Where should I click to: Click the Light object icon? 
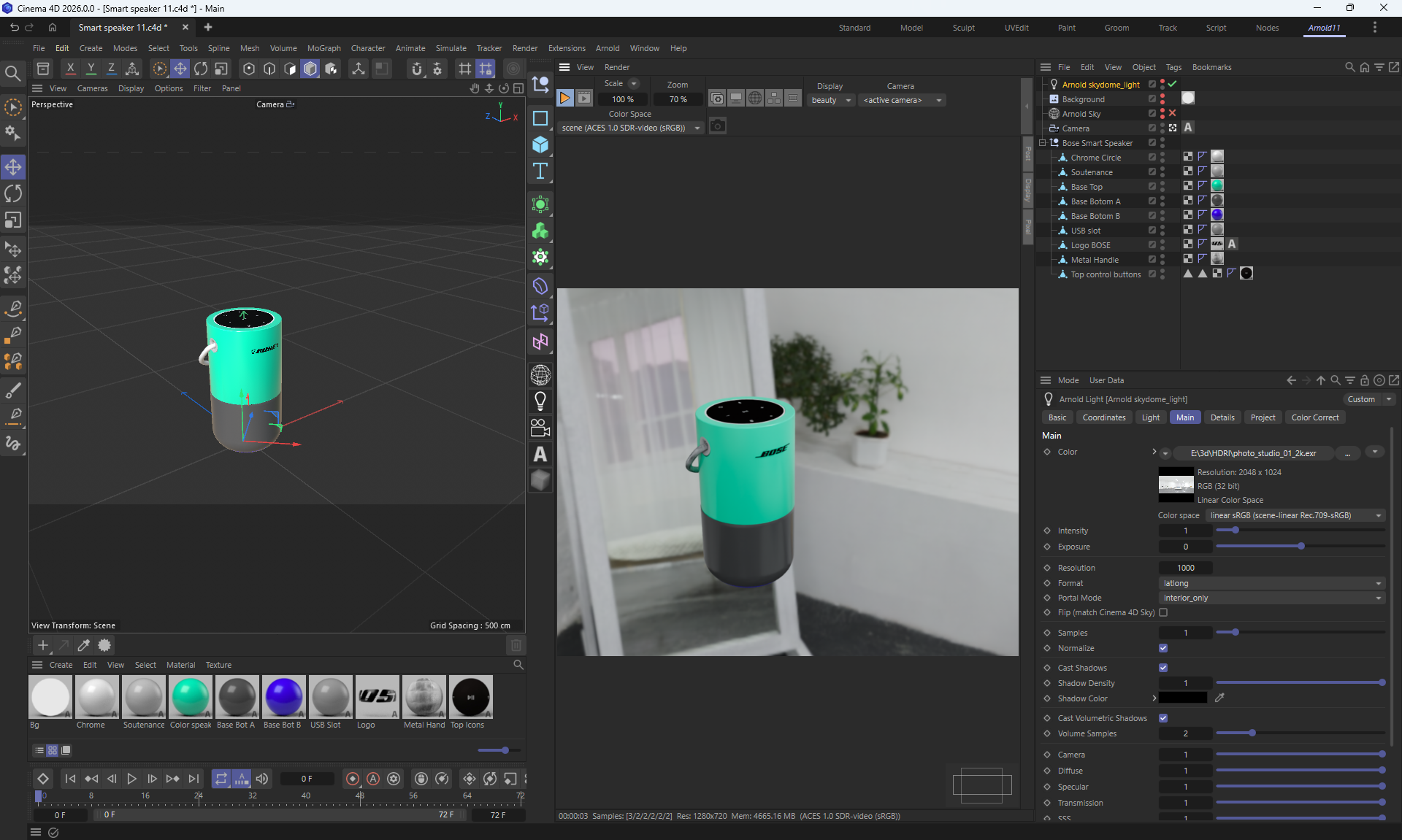click(x=540, y=401)
